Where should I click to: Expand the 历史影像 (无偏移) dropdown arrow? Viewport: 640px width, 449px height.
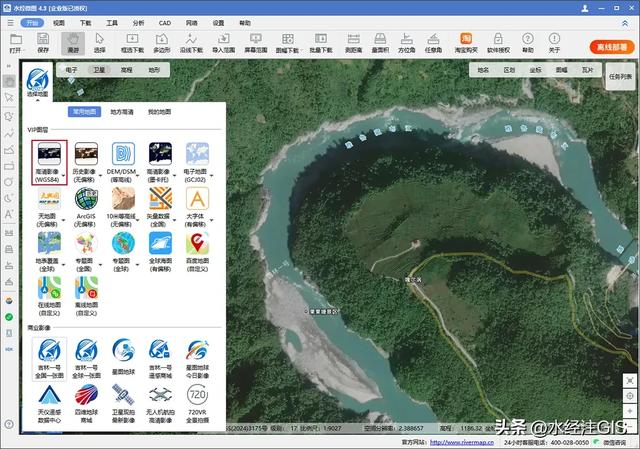tap(100, 176)
